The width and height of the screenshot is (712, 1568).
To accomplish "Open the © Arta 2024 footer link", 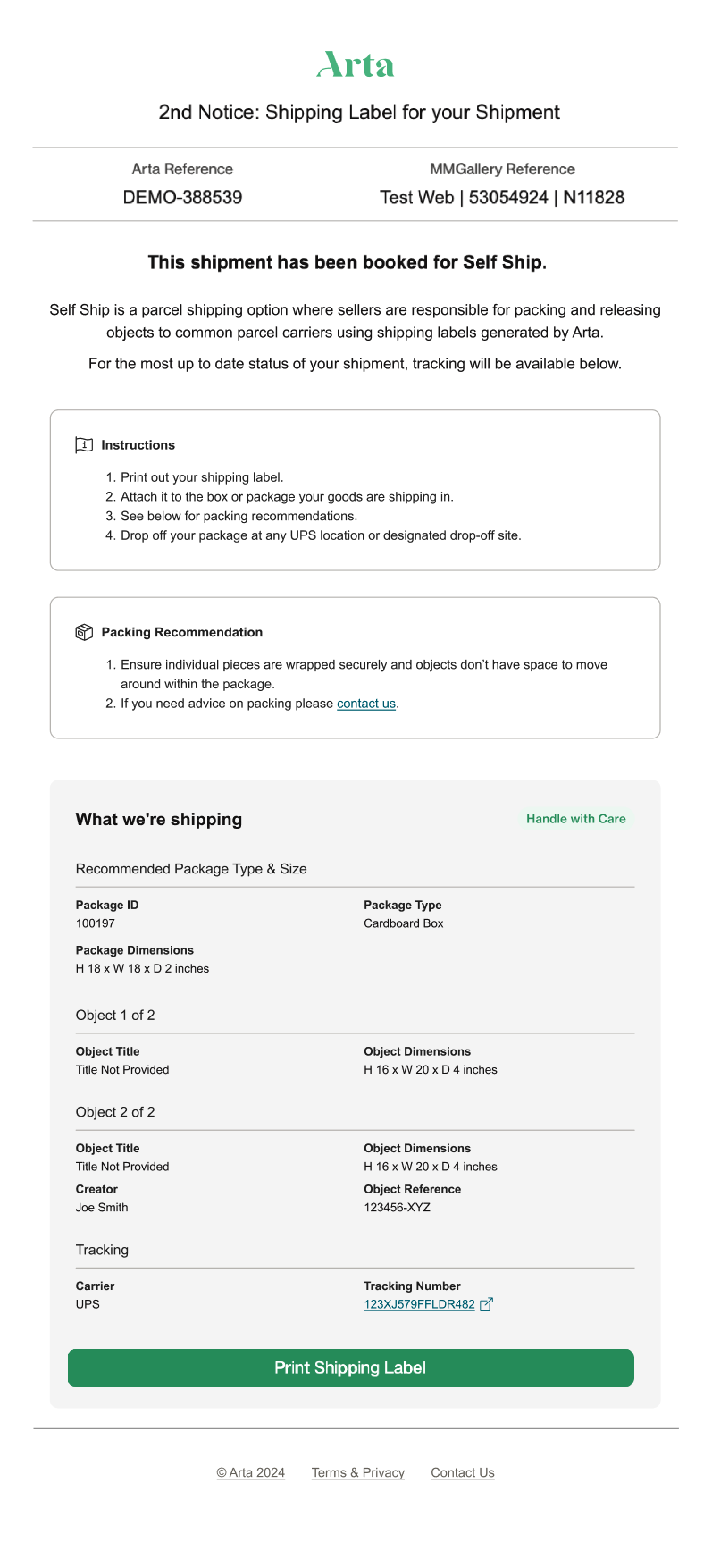I will (x=251, y=1472).
